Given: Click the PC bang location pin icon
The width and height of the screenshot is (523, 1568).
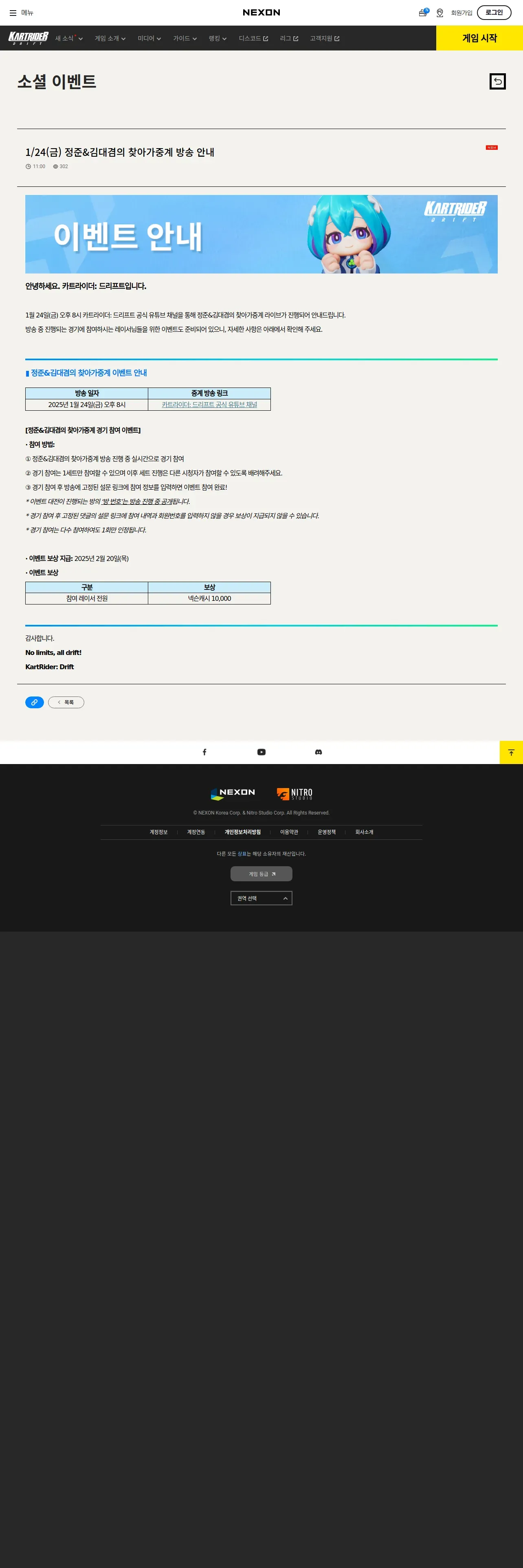Looking at the screenshot, I should click(x=439, y=13).
